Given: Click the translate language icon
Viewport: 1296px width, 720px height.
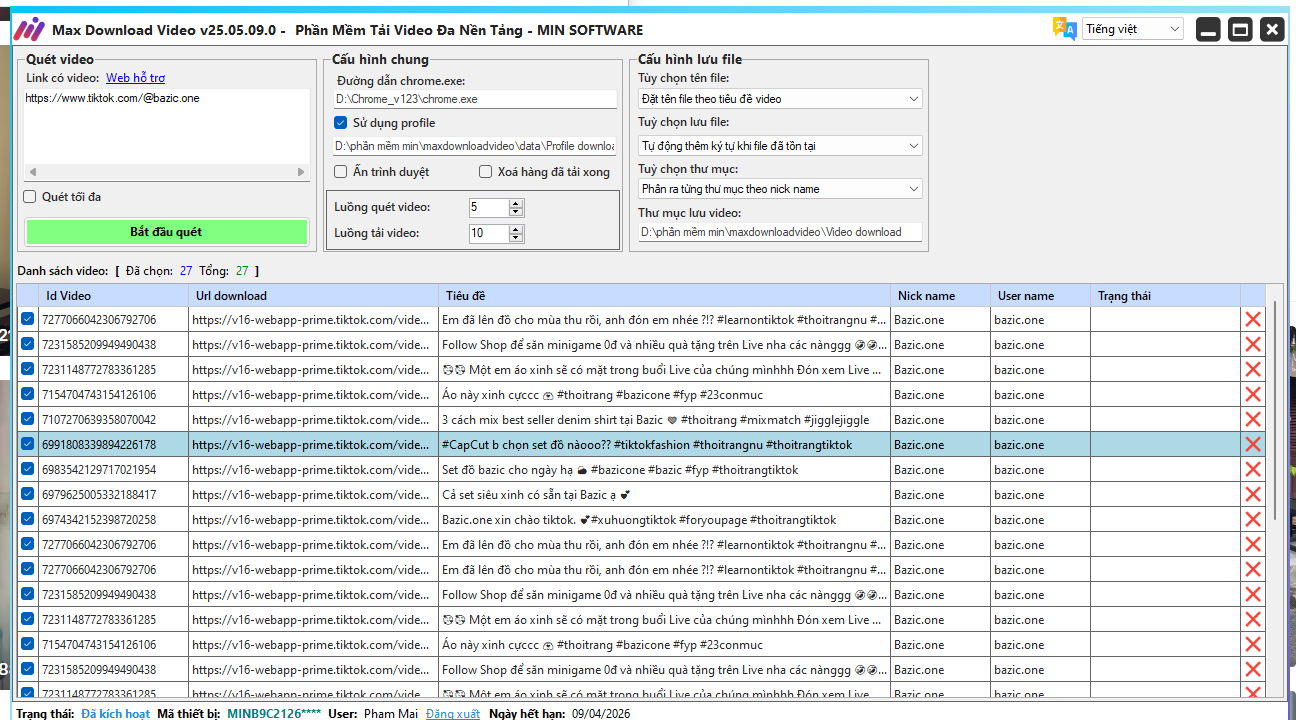Looking at the screenshot, I should coord(1064,29).
